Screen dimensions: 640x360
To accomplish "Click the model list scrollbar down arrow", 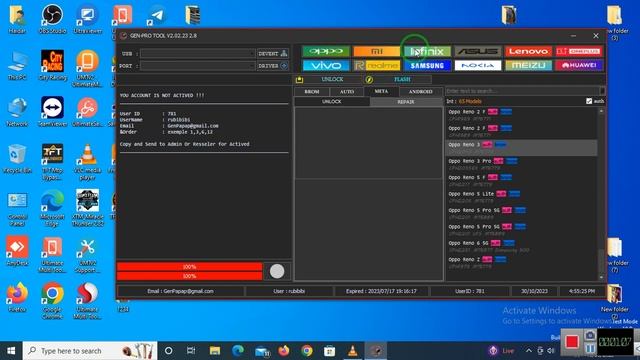I will coord(601,277).
